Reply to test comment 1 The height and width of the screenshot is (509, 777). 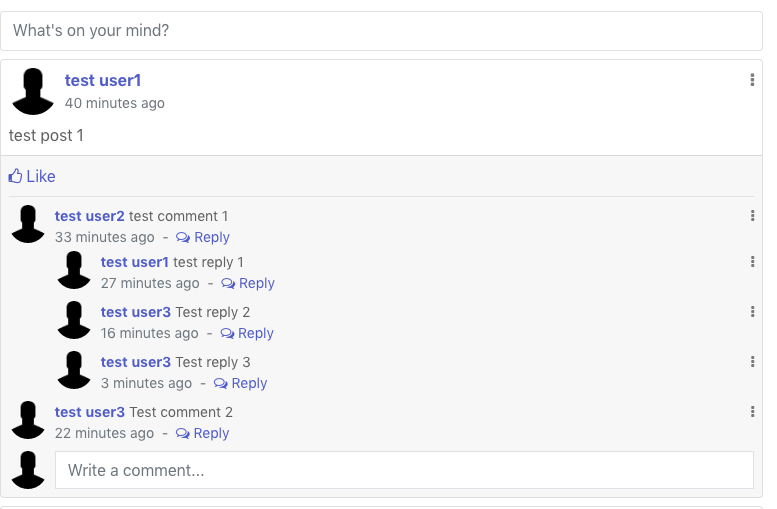(x=203, y=237)
